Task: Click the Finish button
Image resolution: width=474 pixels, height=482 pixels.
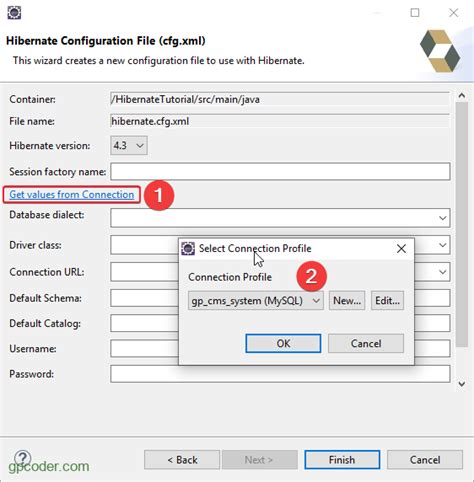Action: tap(342, 460)
